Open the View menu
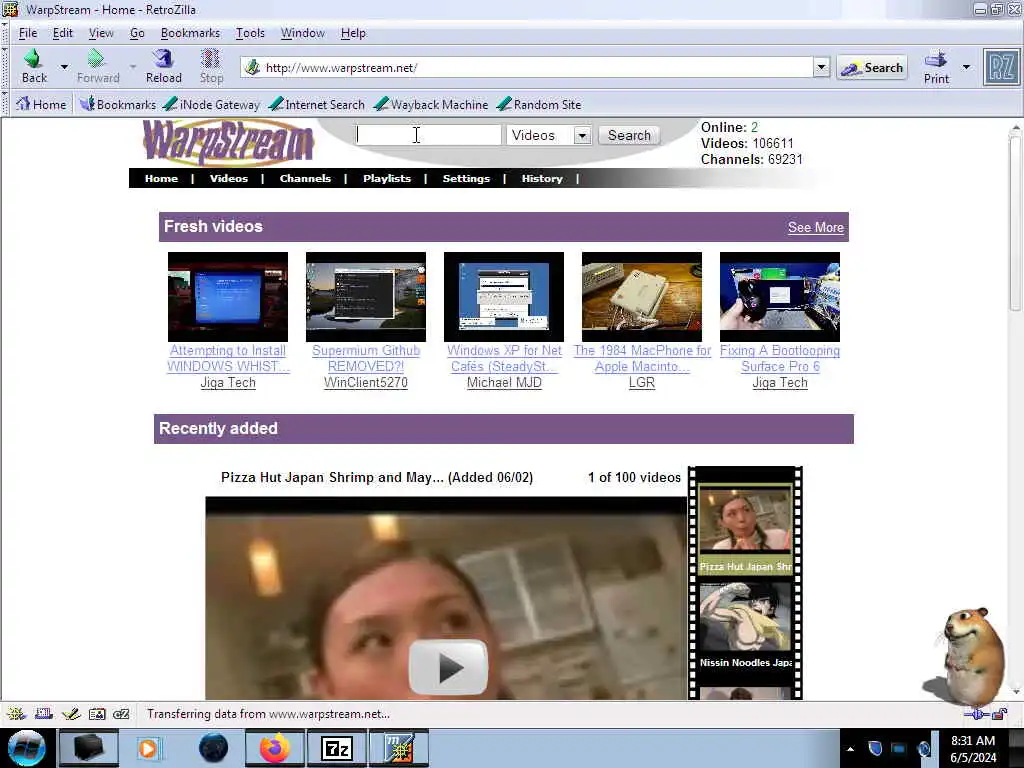This screenshot has width=1024, height=768. click(101, 33)
